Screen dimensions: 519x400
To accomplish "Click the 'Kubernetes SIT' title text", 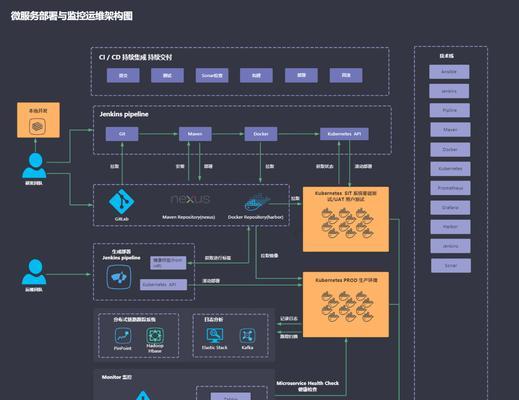I will pyautogui.click(x=346, y=196).
